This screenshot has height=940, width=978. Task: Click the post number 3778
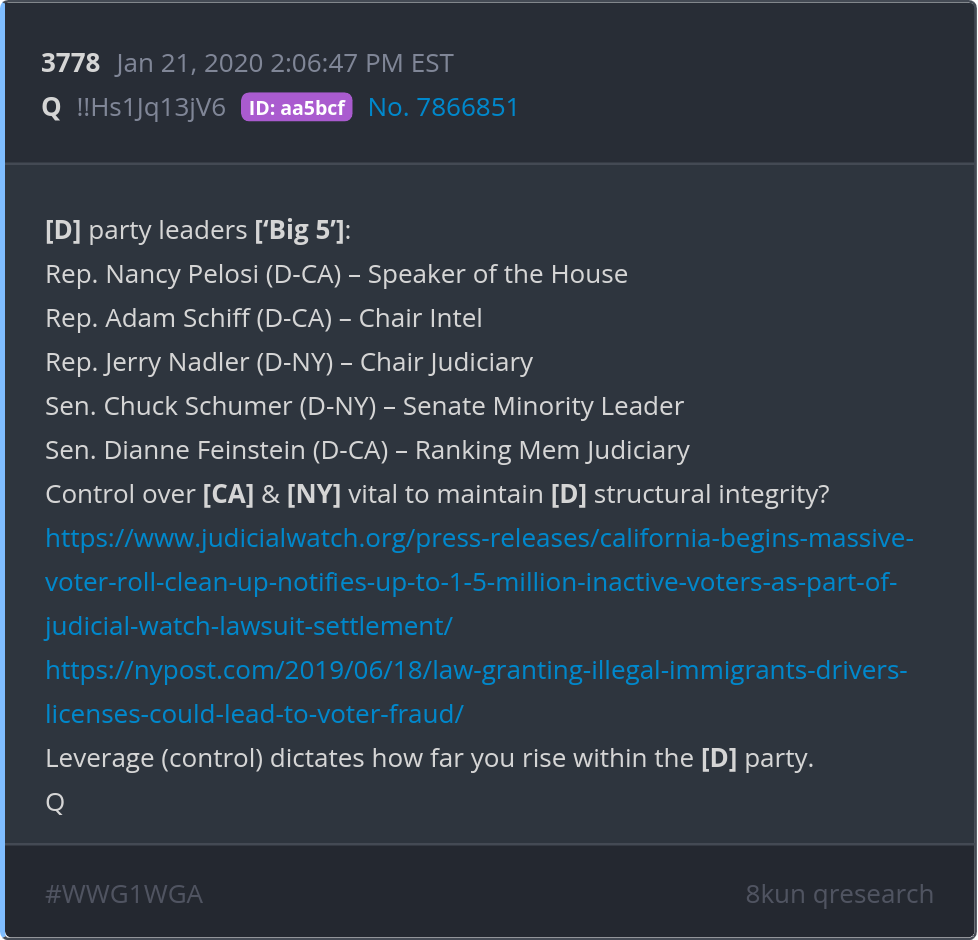pos(70,64)
